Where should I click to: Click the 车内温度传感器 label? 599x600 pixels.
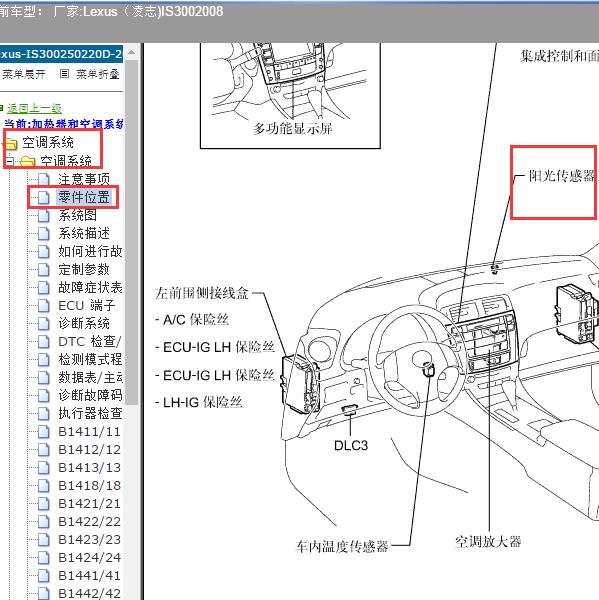click(x=342, y=546)
